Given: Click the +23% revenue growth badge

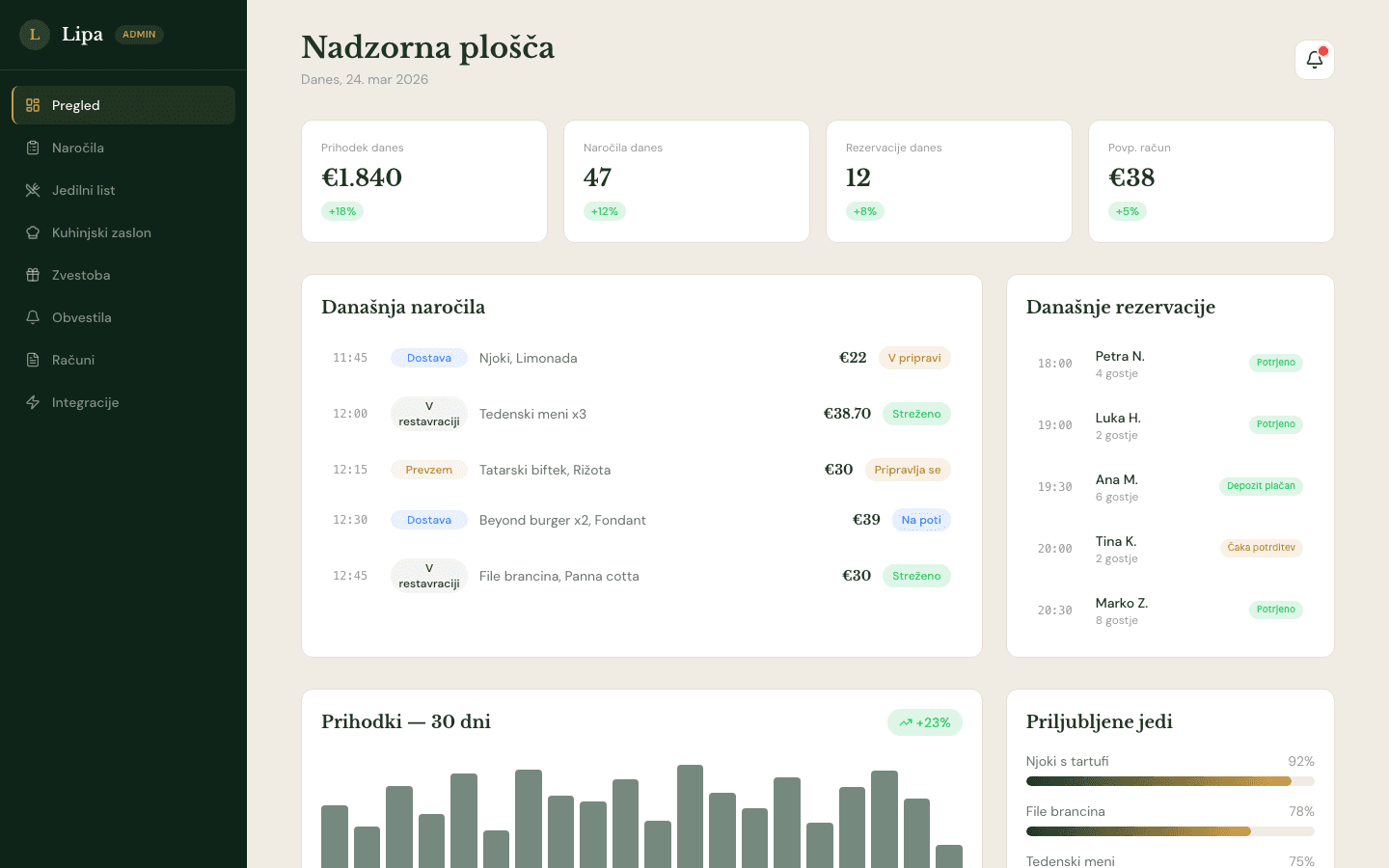Looking at the screenshot, I should [925, 722].
